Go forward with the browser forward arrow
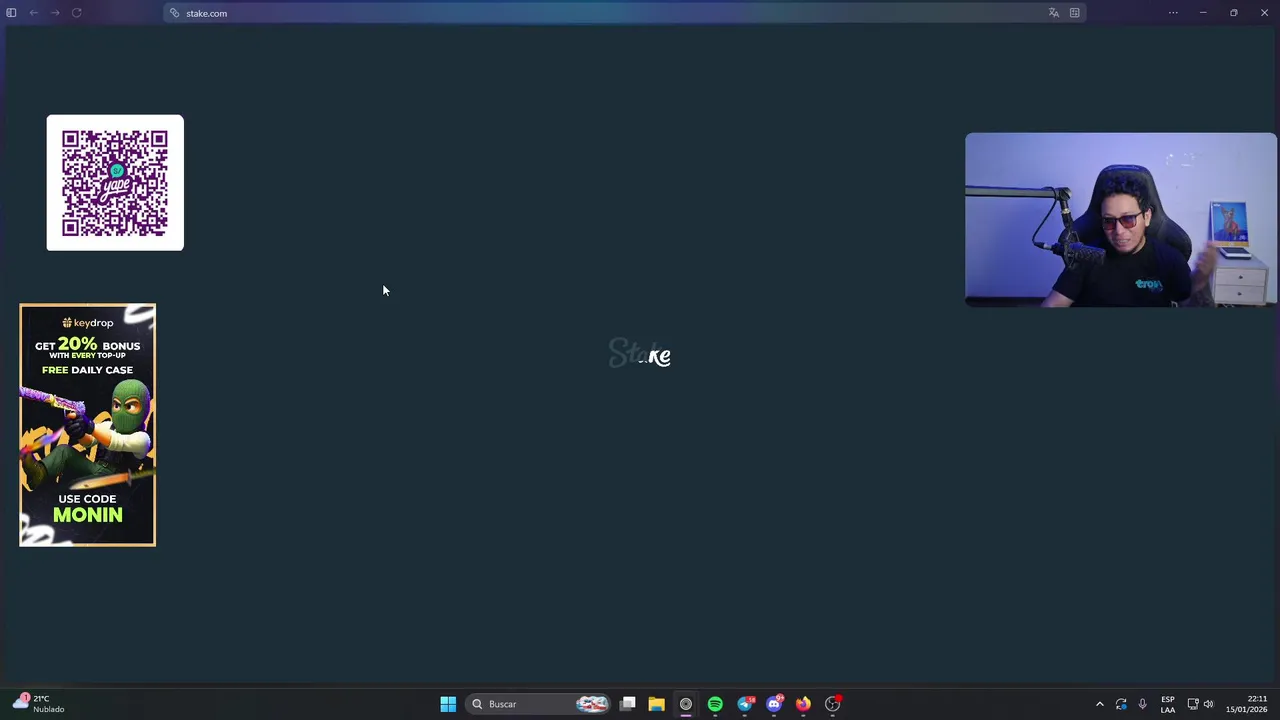1280x720 pixels. [55, 13]
